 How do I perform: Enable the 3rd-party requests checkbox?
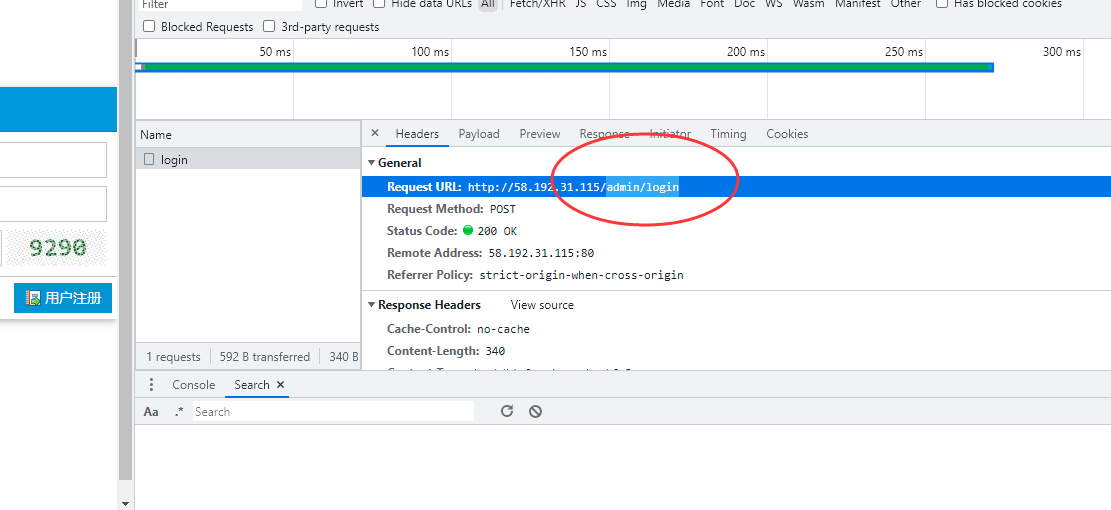(270, 27)
